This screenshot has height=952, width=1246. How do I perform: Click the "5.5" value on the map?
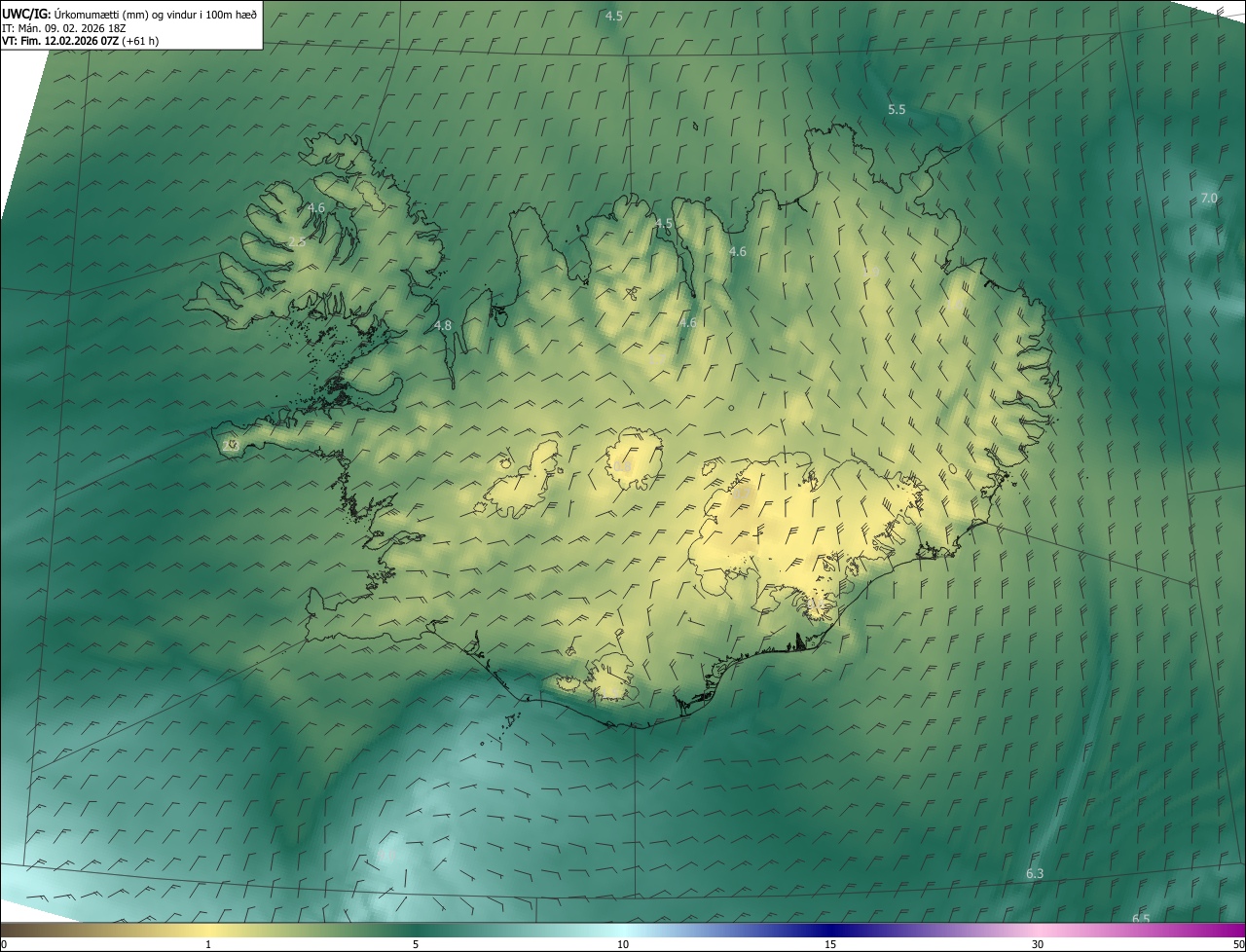pyautogui.click(x=897, y=110)
